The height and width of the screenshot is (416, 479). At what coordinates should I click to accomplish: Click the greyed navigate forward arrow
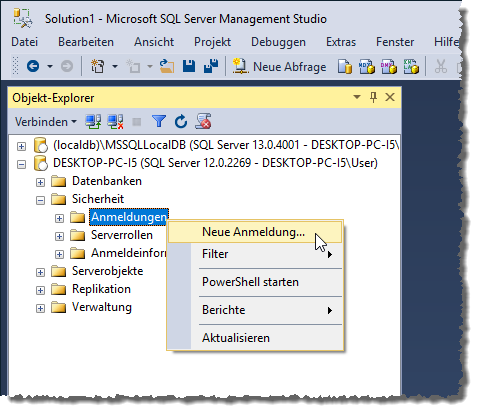67,66
